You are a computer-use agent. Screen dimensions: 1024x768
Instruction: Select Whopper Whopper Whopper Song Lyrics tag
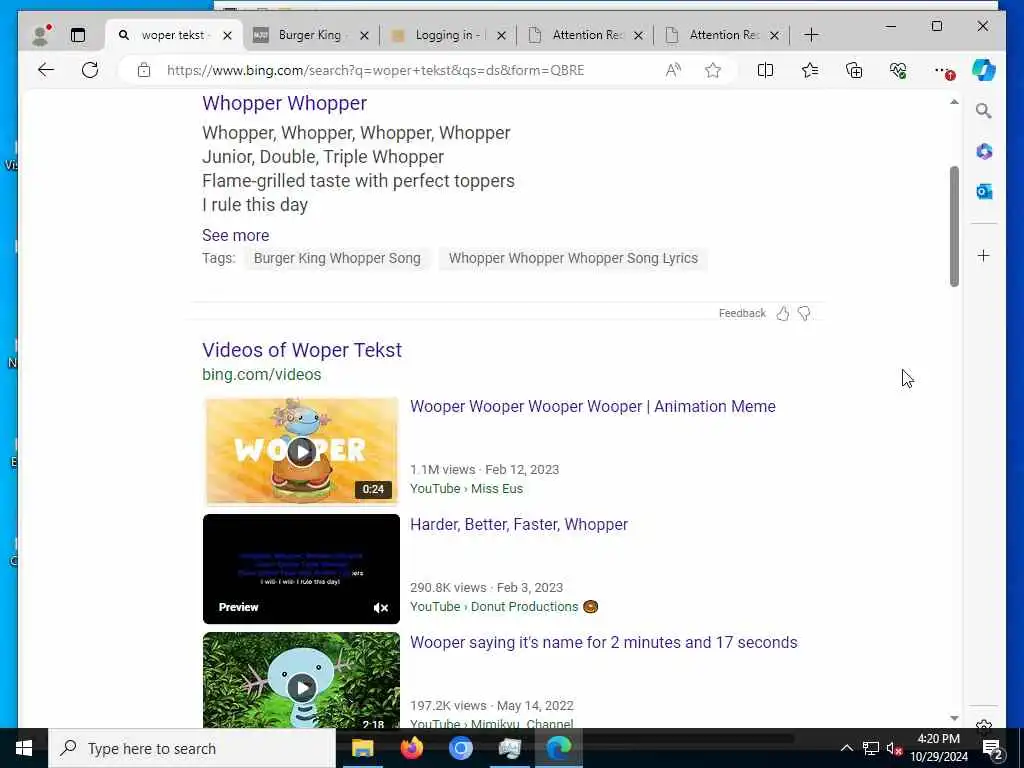pos(573,258)
